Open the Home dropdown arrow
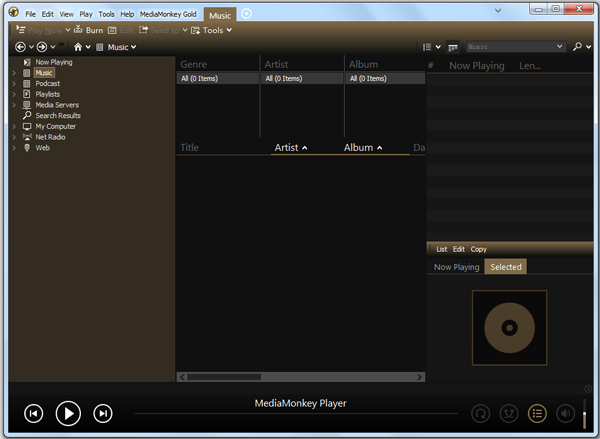Image resolution: width=600 pixels, height=439 pixels. tap(88, 47)
